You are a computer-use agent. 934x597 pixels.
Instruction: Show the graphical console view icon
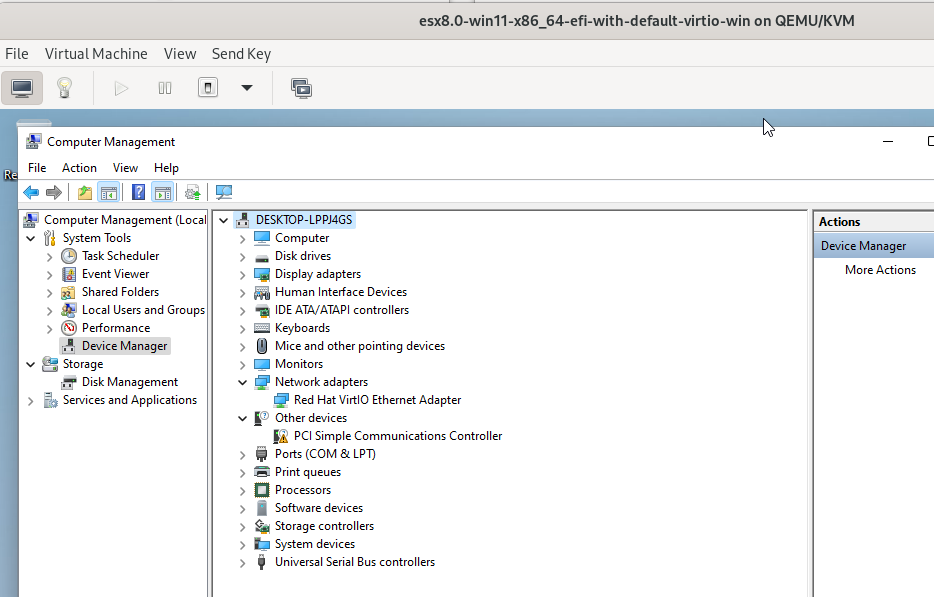[x=22, y=88]
